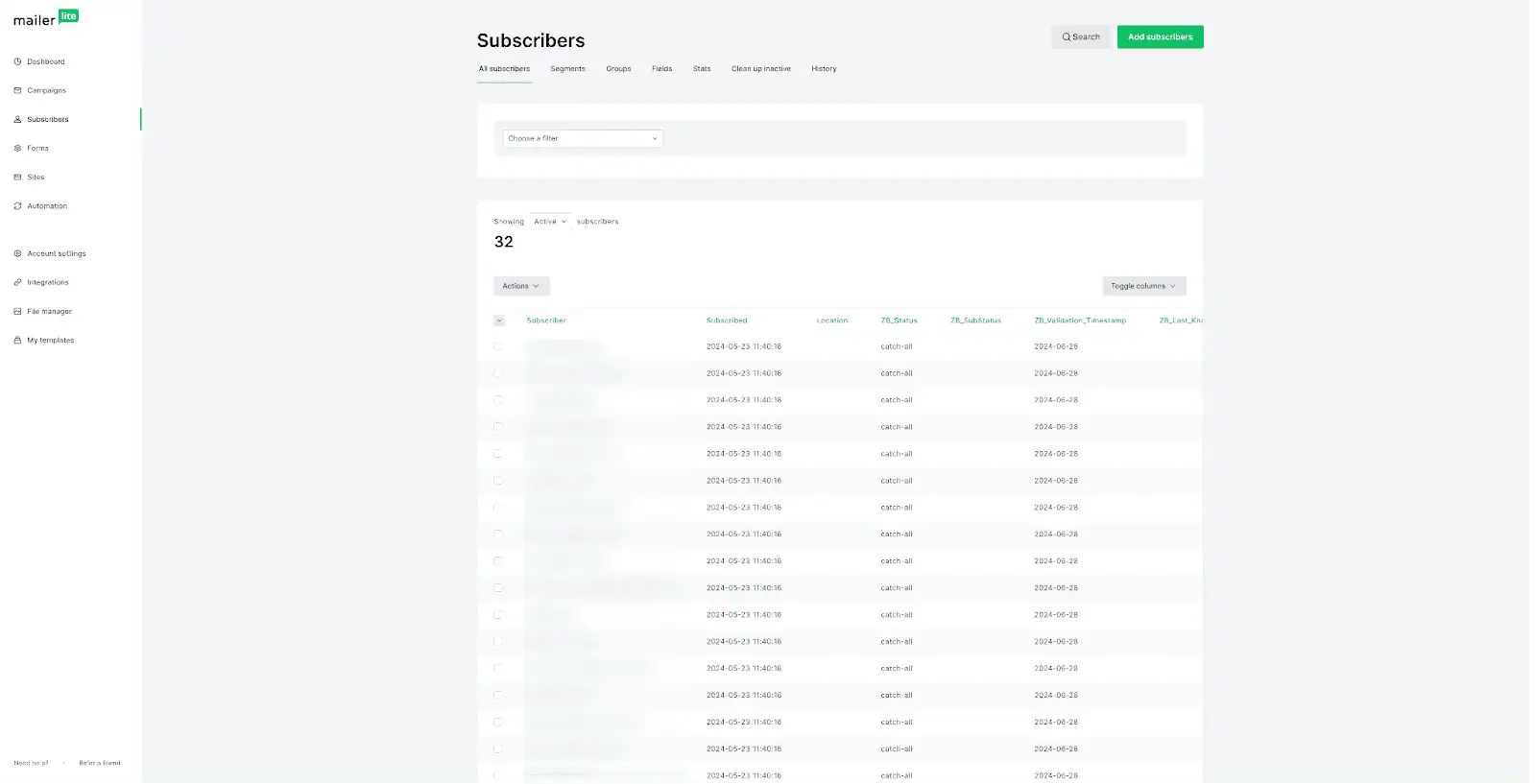Viewport: 1536px width, 784px height.
Task: Switch to the Segments tab
Action: 567,69
